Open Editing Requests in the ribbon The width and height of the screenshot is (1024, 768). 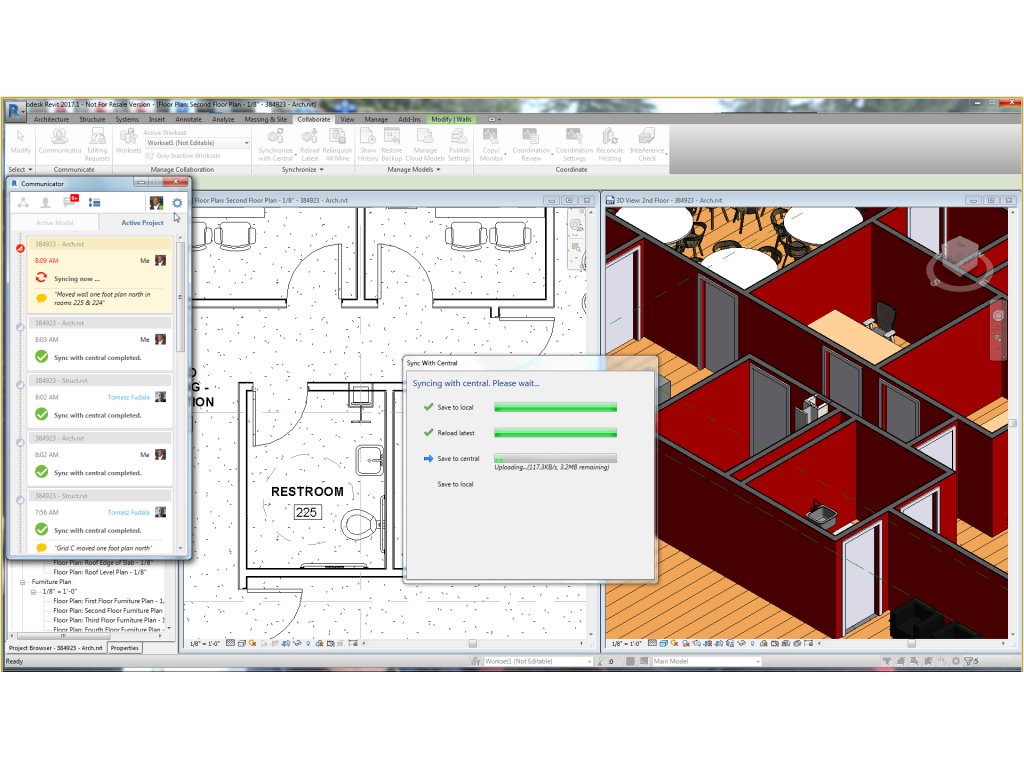coord(97,144)
